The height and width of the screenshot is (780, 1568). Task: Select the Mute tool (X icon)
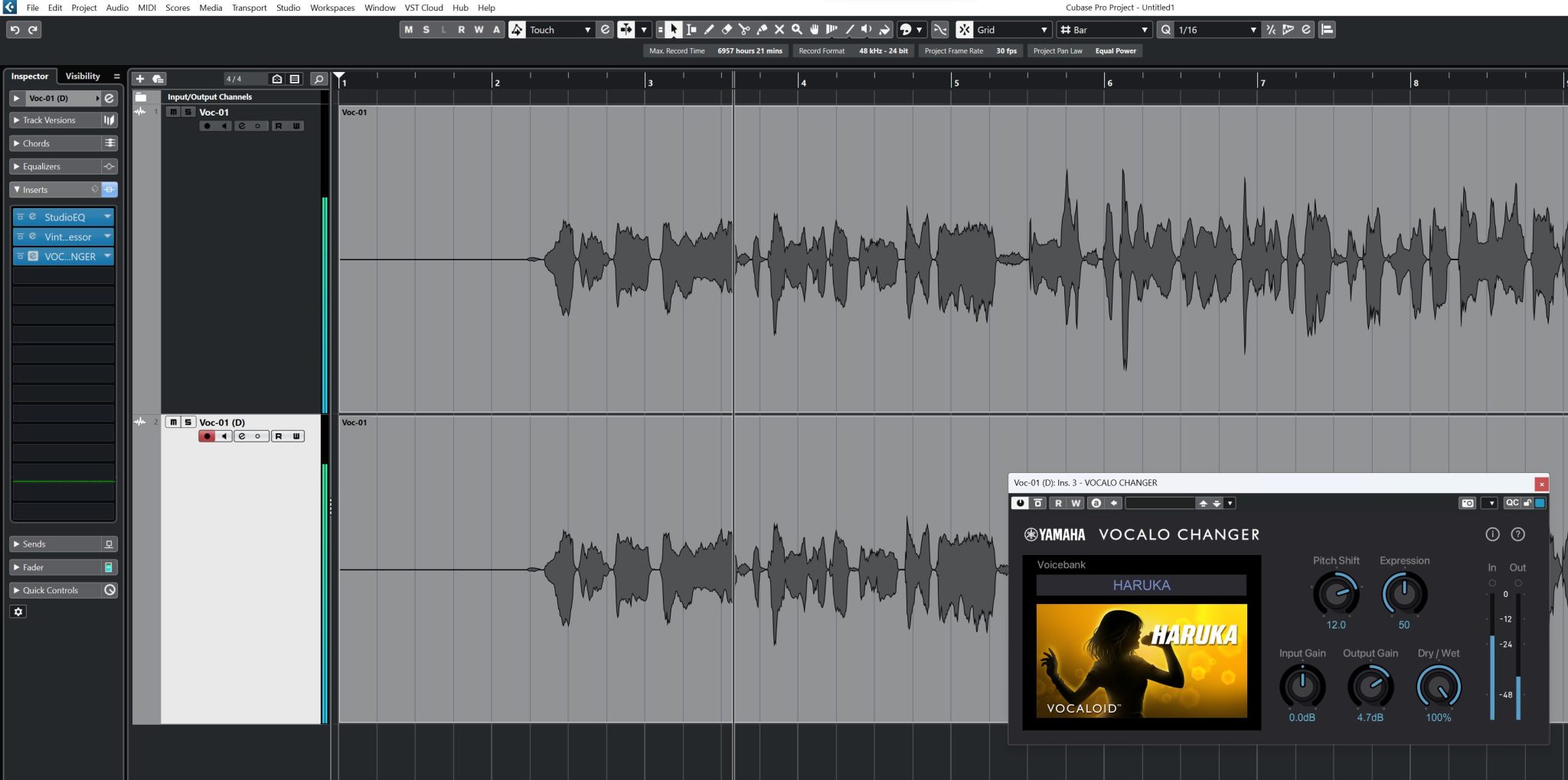click(x=779, y=30)
